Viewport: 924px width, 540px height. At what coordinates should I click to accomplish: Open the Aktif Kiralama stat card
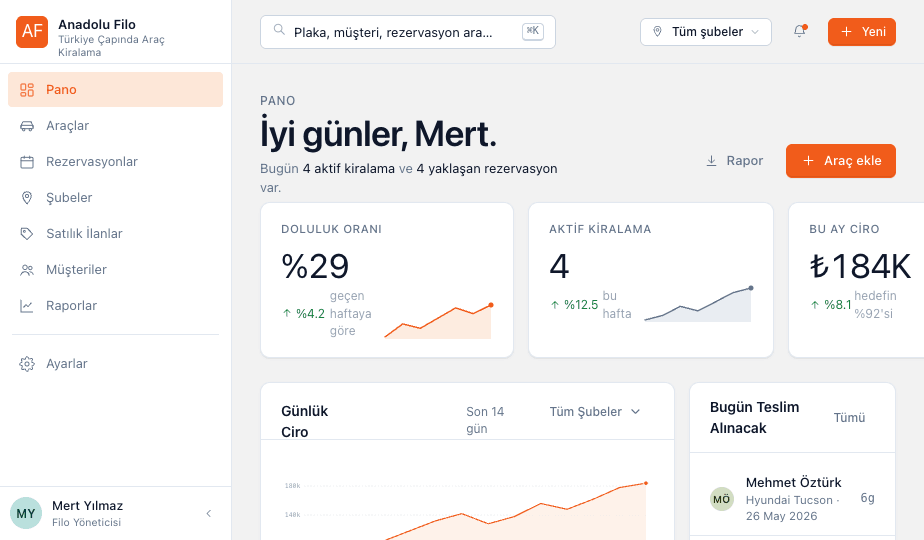point(651,280)
